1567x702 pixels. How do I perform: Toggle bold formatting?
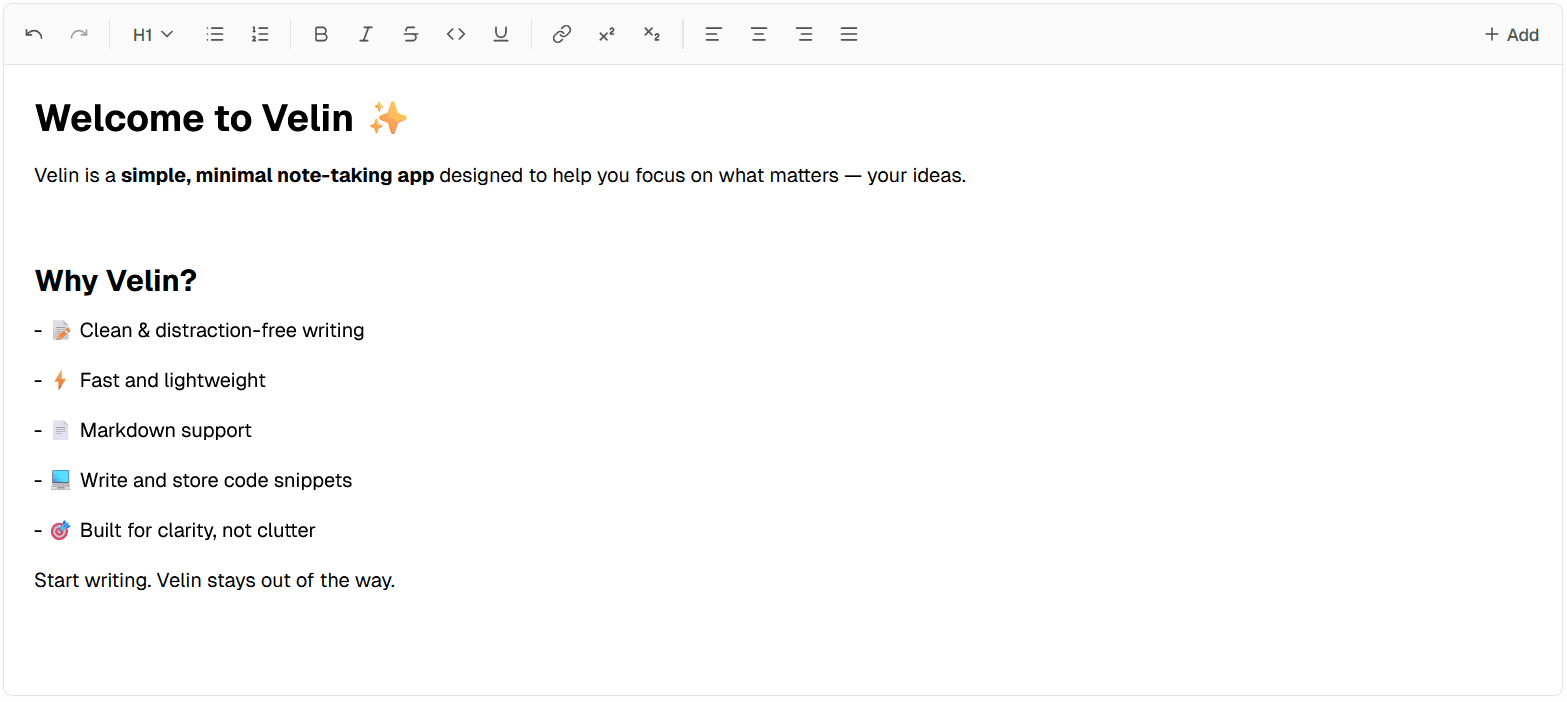[321, 34]
